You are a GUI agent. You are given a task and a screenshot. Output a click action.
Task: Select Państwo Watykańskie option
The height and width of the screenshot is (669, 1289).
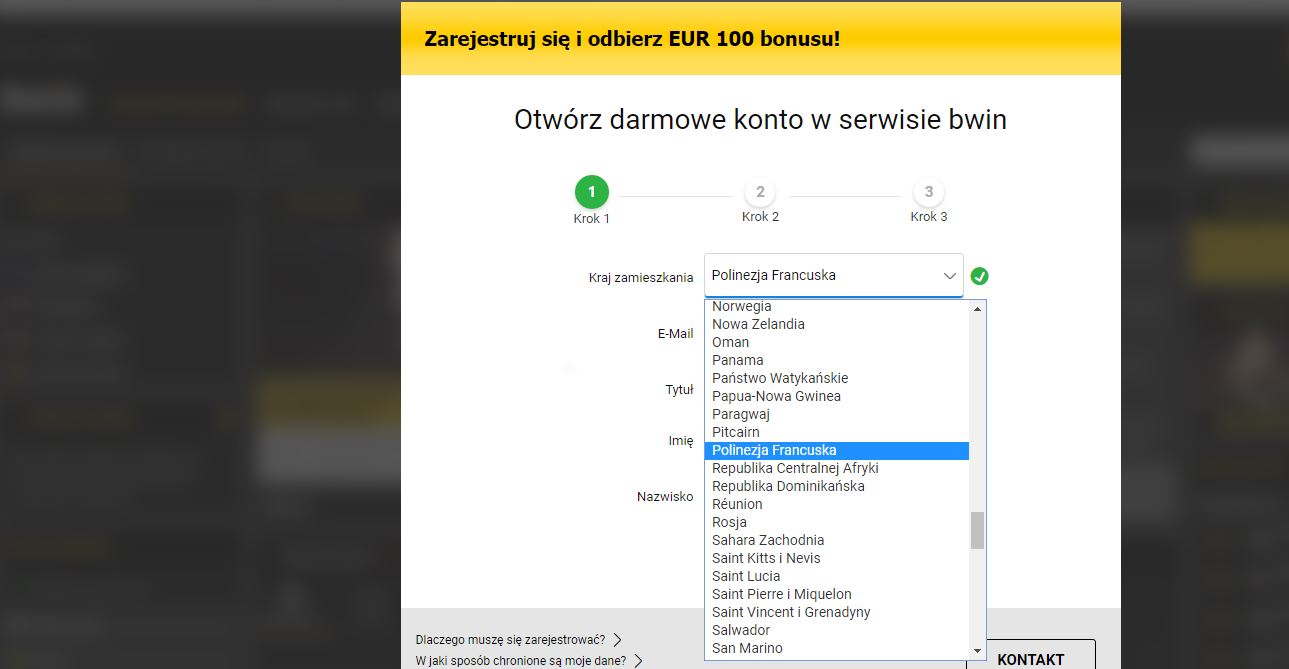(837, 378)
